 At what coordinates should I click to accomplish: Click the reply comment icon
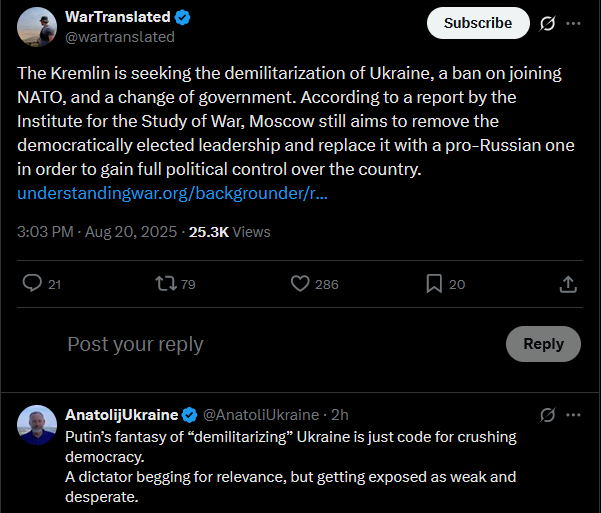click(33, 284)
